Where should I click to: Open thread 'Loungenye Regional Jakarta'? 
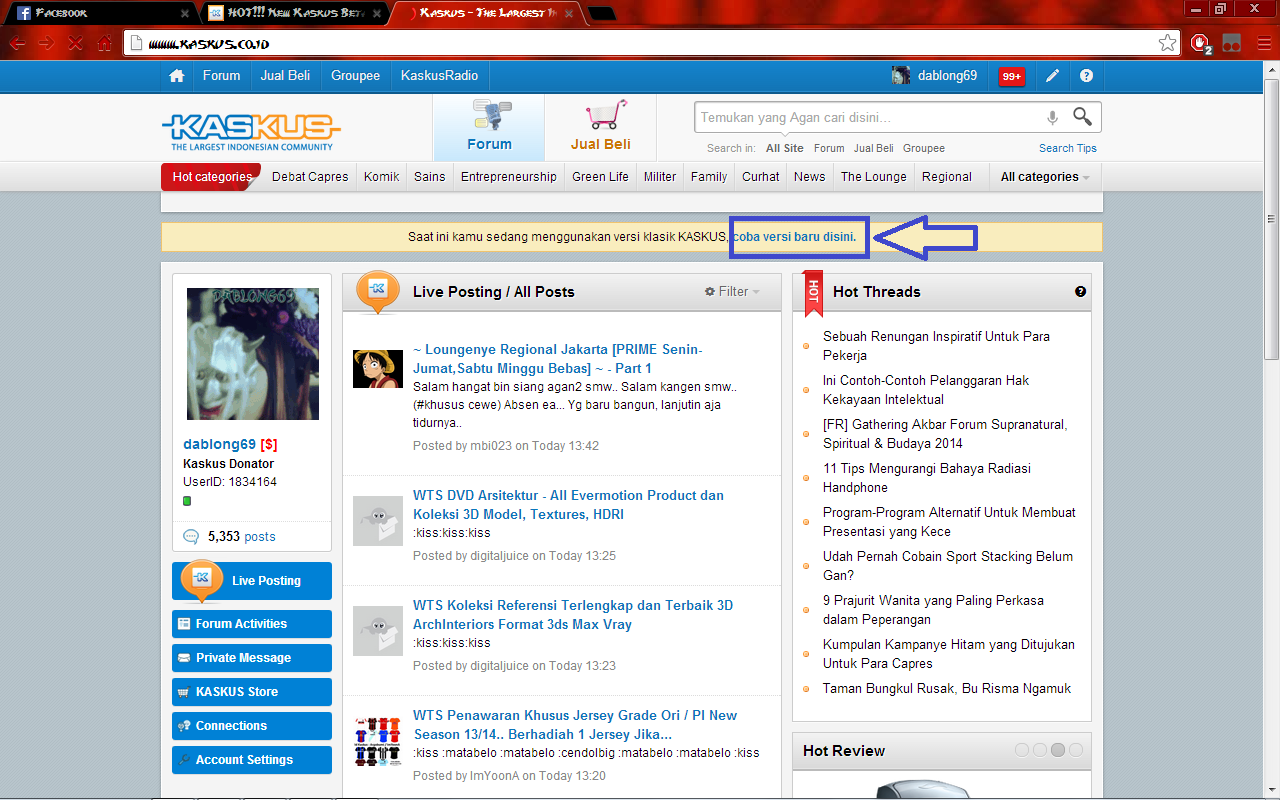558,359
